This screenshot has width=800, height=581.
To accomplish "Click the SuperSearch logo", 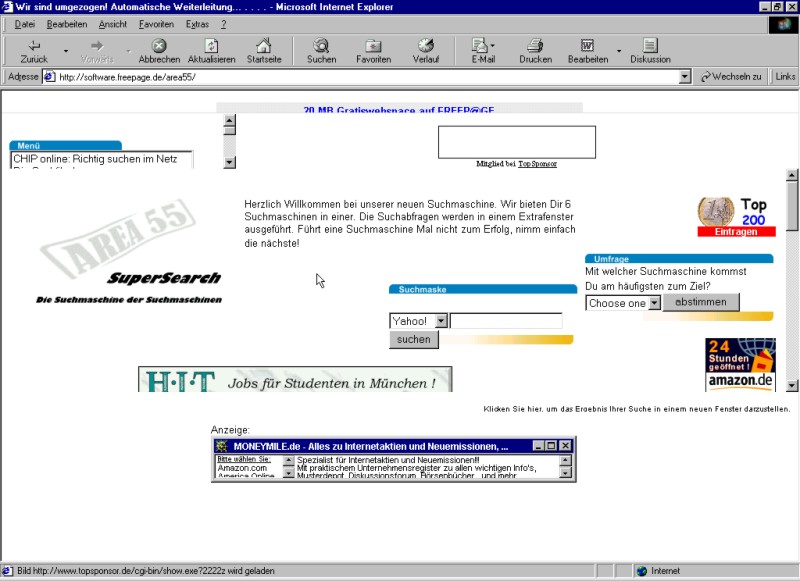I will pyautogui.click(x=164, y=278).
